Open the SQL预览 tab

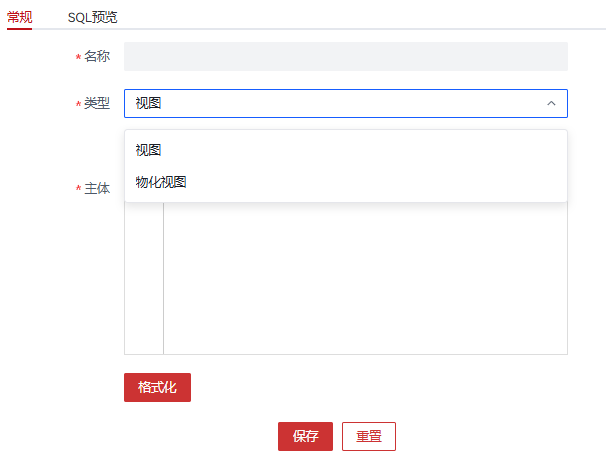pos(92,17)
